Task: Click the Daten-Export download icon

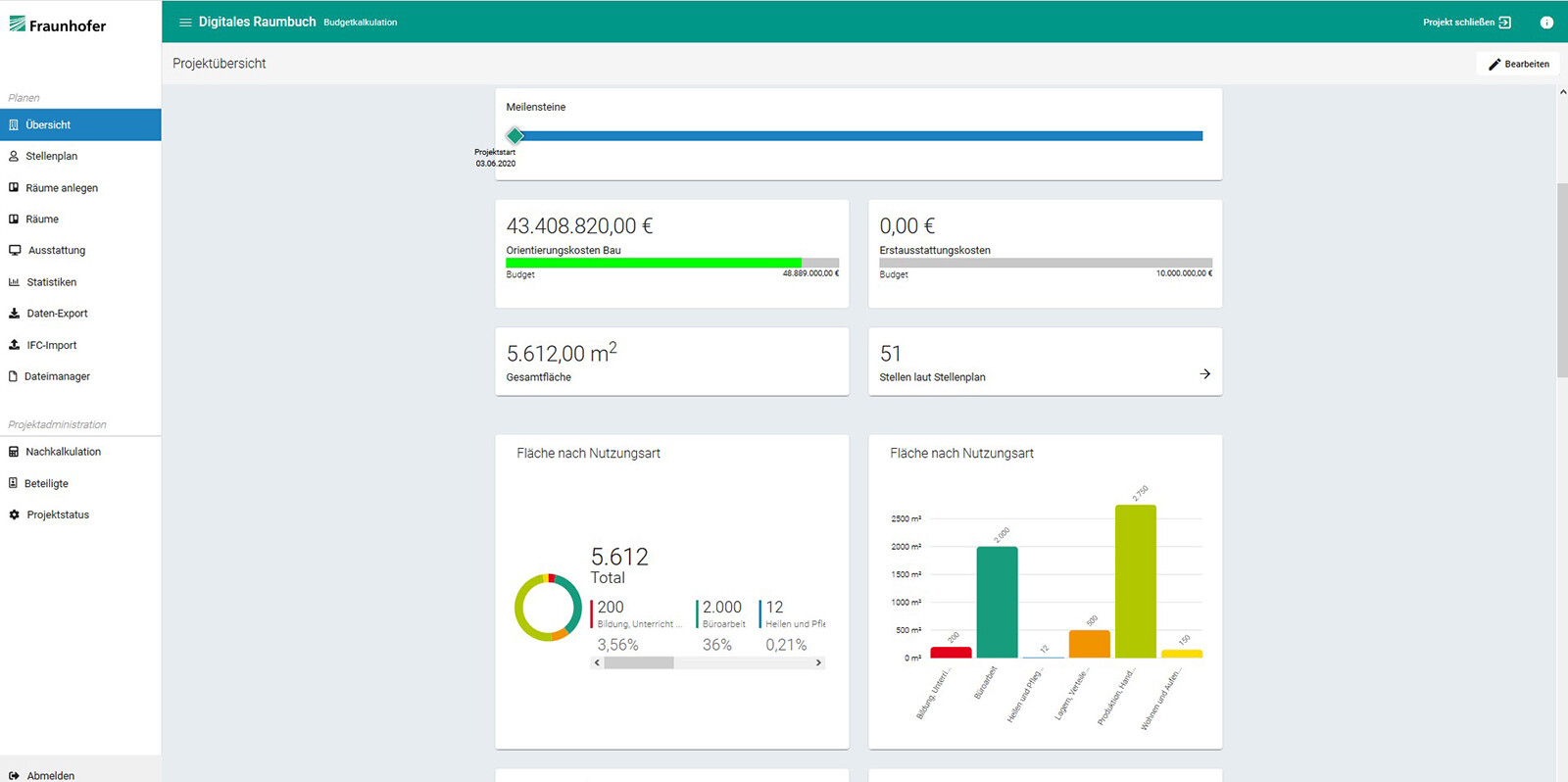Action: pos(14,314)
